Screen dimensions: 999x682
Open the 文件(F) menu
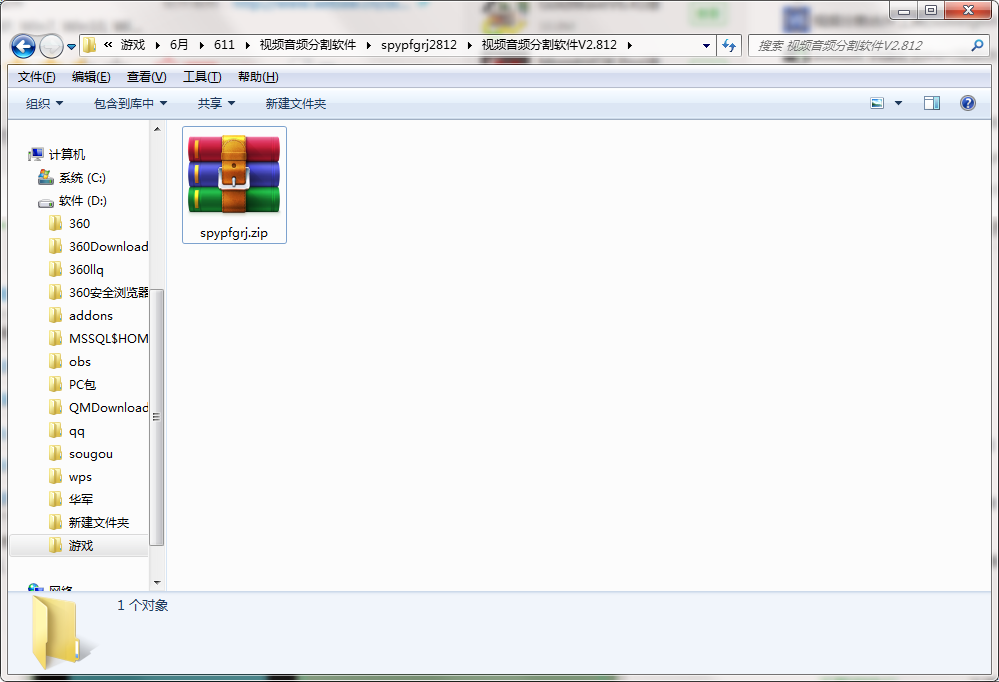[x=36, y=77]
